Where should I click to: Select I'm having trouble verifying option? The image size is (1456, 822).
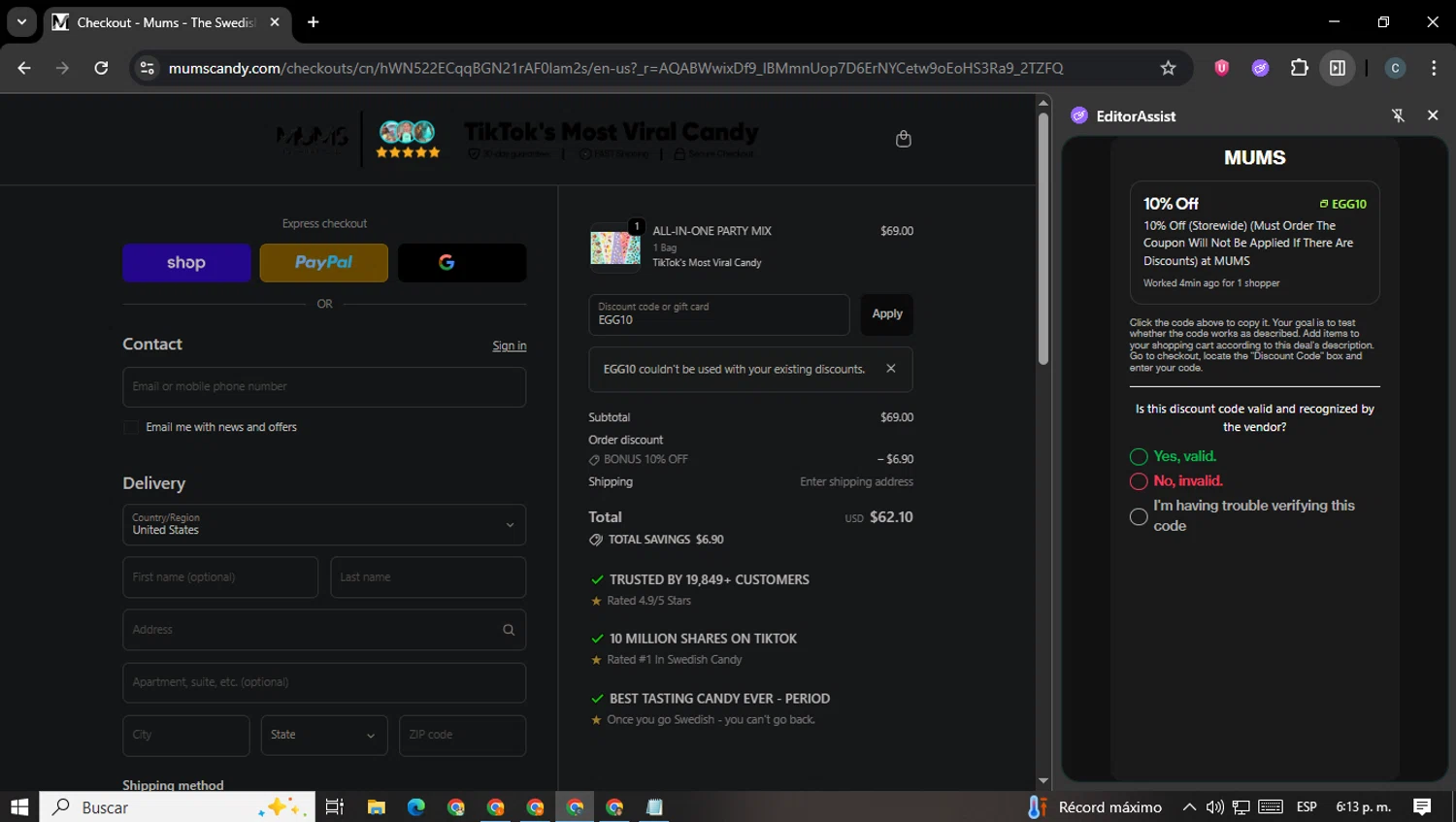1139,516
